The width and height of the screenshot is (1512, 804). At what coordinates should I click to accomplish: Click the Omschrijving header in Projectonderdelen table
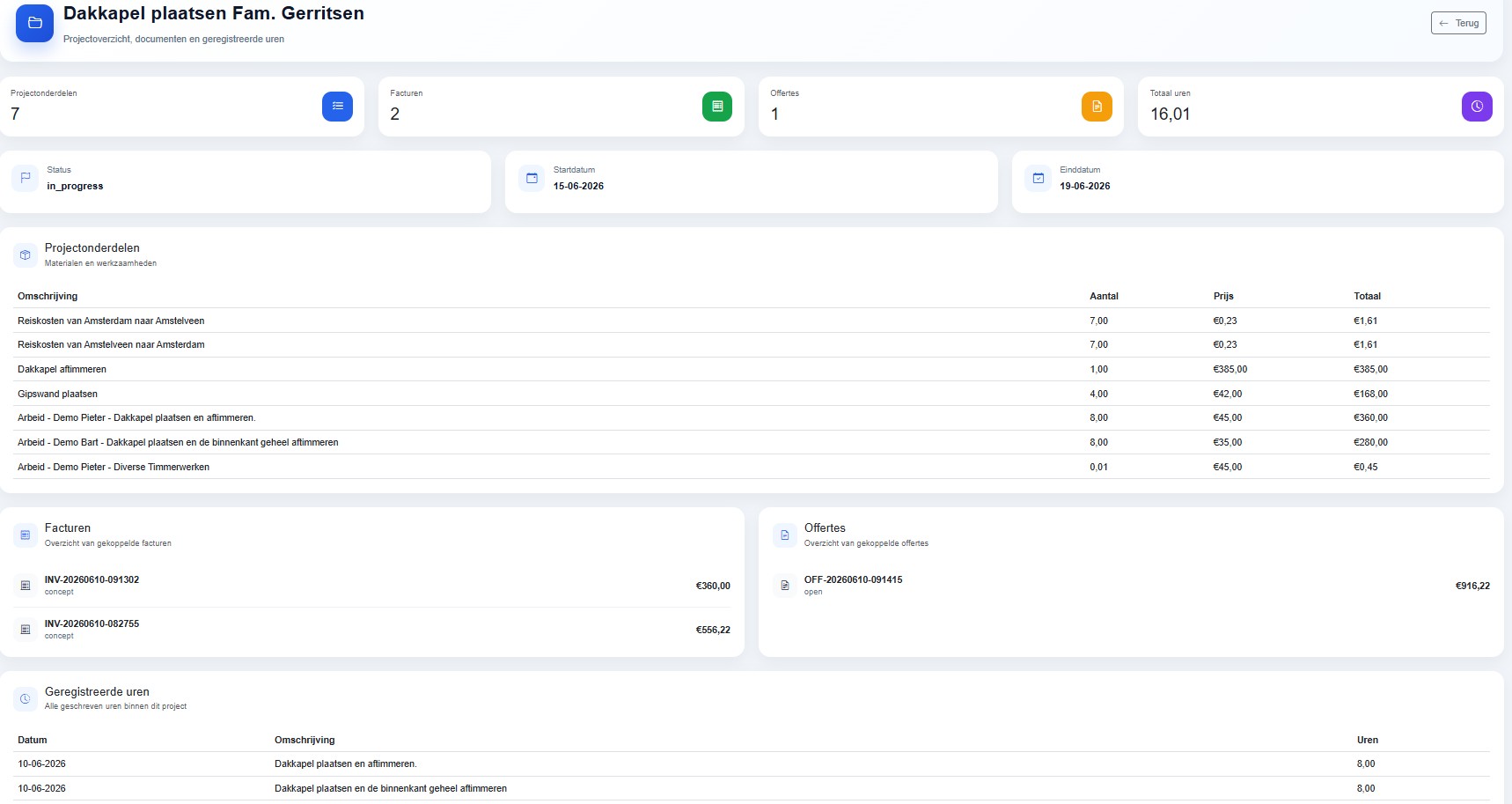click(48, 296)
